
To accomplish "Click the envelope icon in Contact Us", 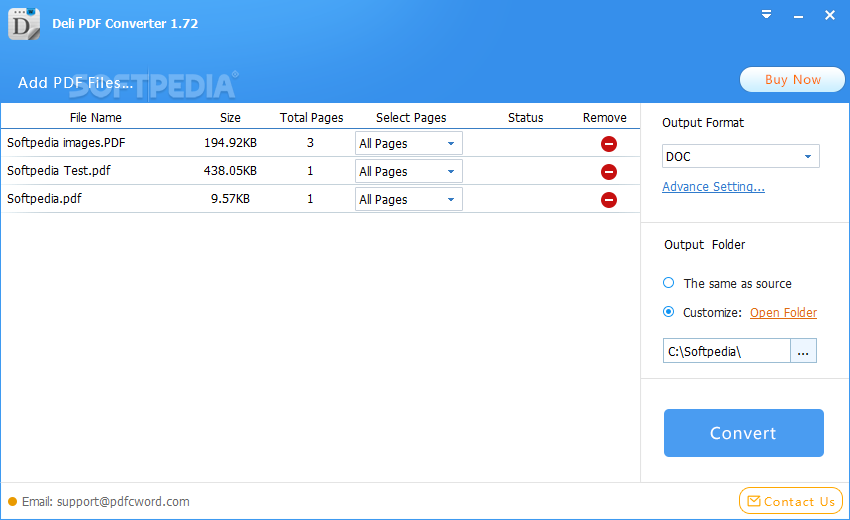I will [x=754, y=501].
